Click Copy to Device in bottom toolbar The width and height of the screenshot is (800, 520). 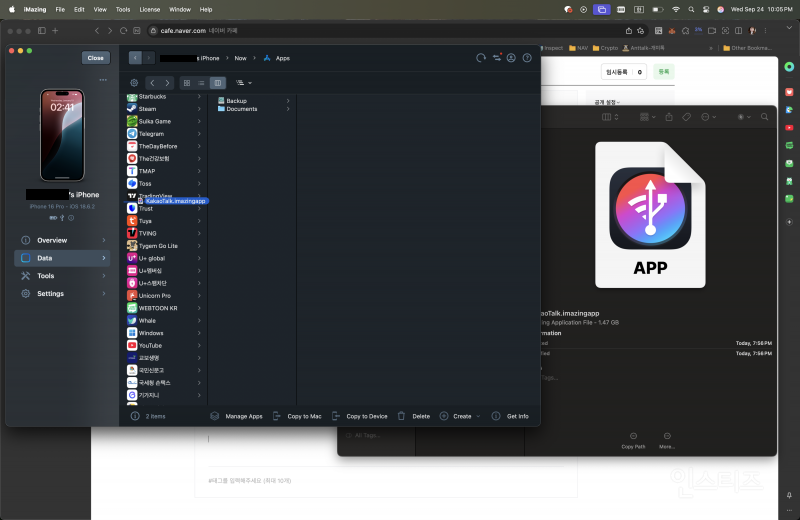point(359,416)
